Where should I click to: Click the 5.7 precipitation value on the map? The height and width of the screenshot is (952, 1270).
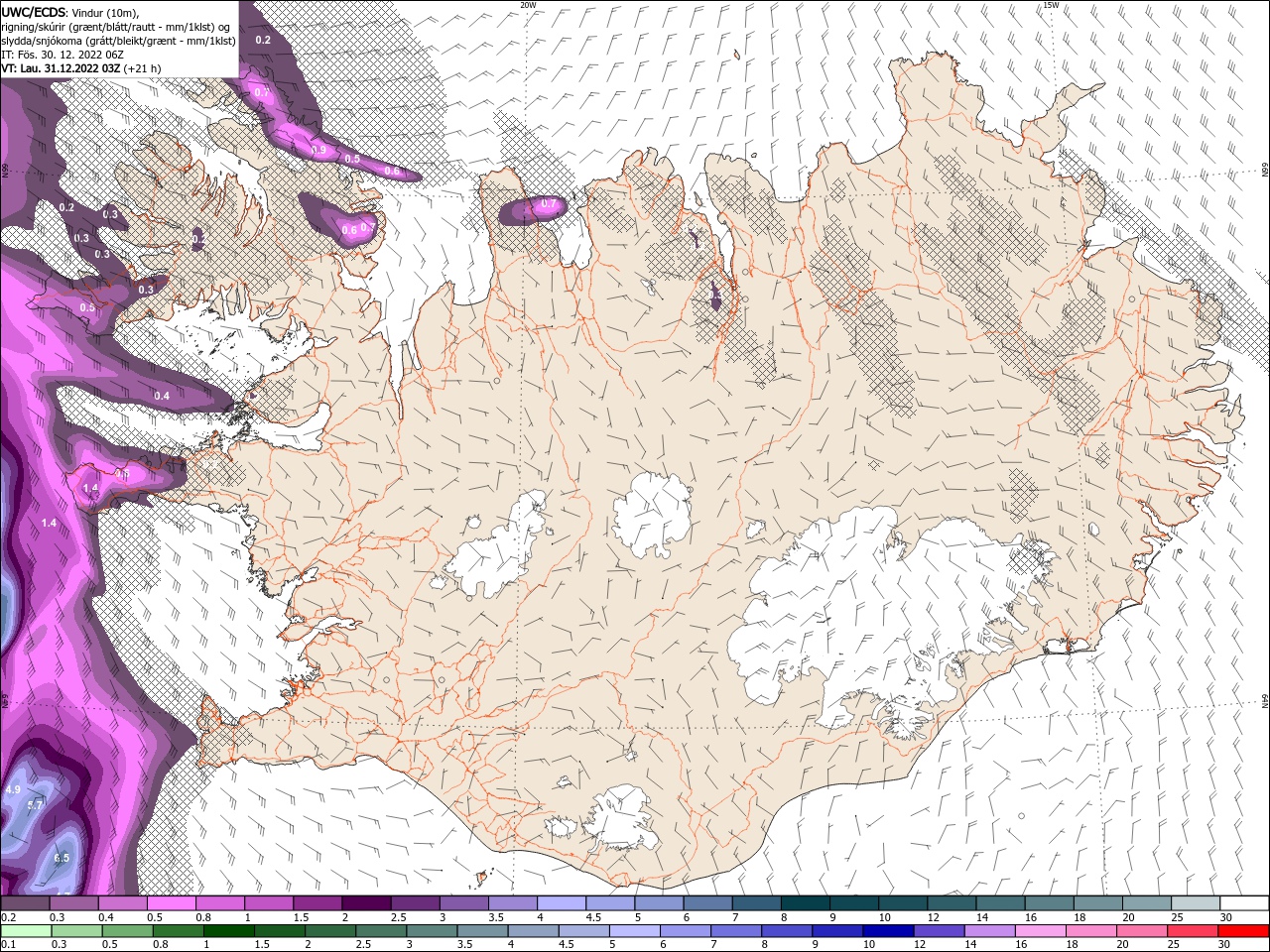coord(35,804)
